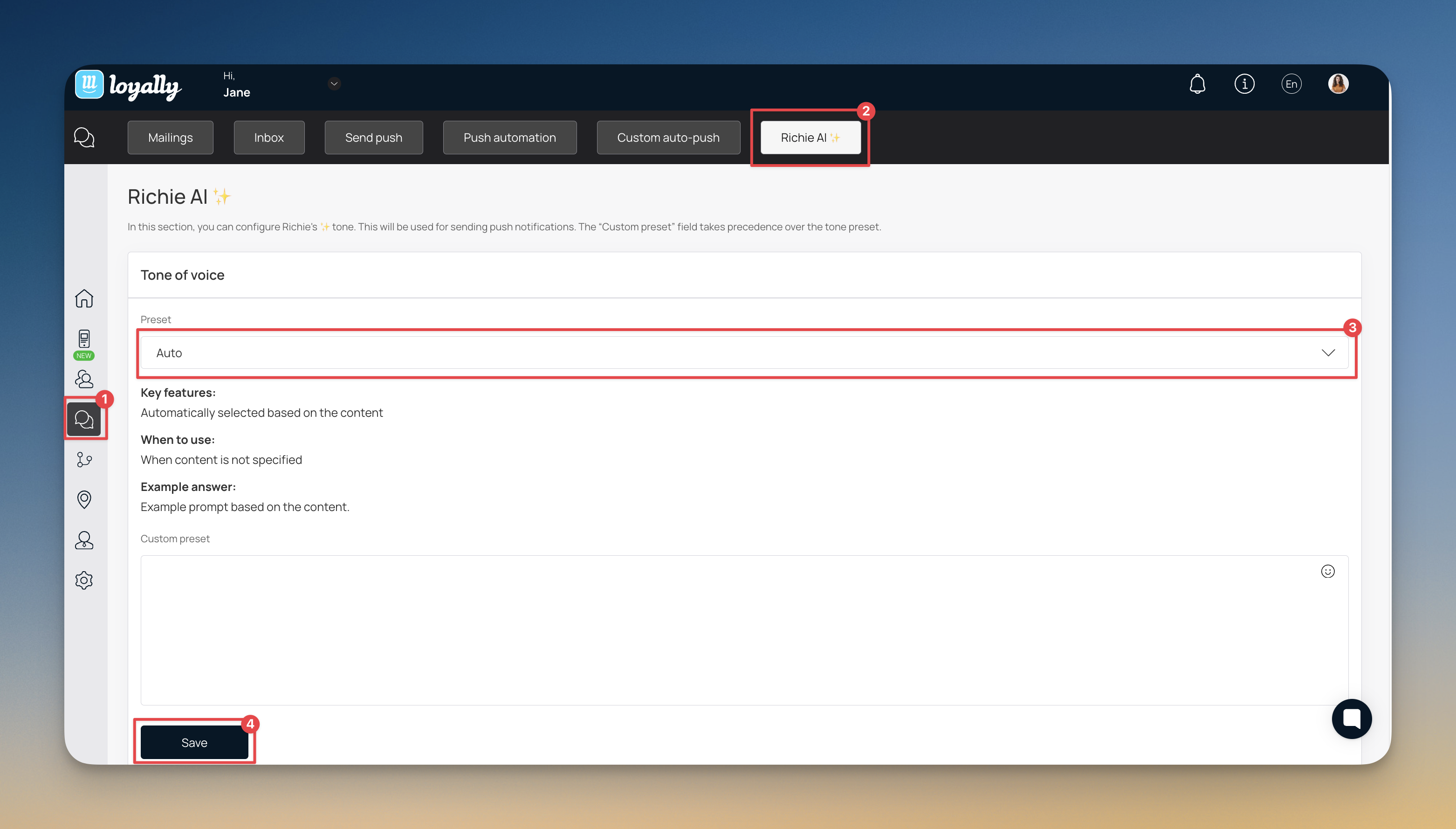1456x829 pixels.
Task: Open the customers icon in sidebar
Action: (x=83, y=379)
